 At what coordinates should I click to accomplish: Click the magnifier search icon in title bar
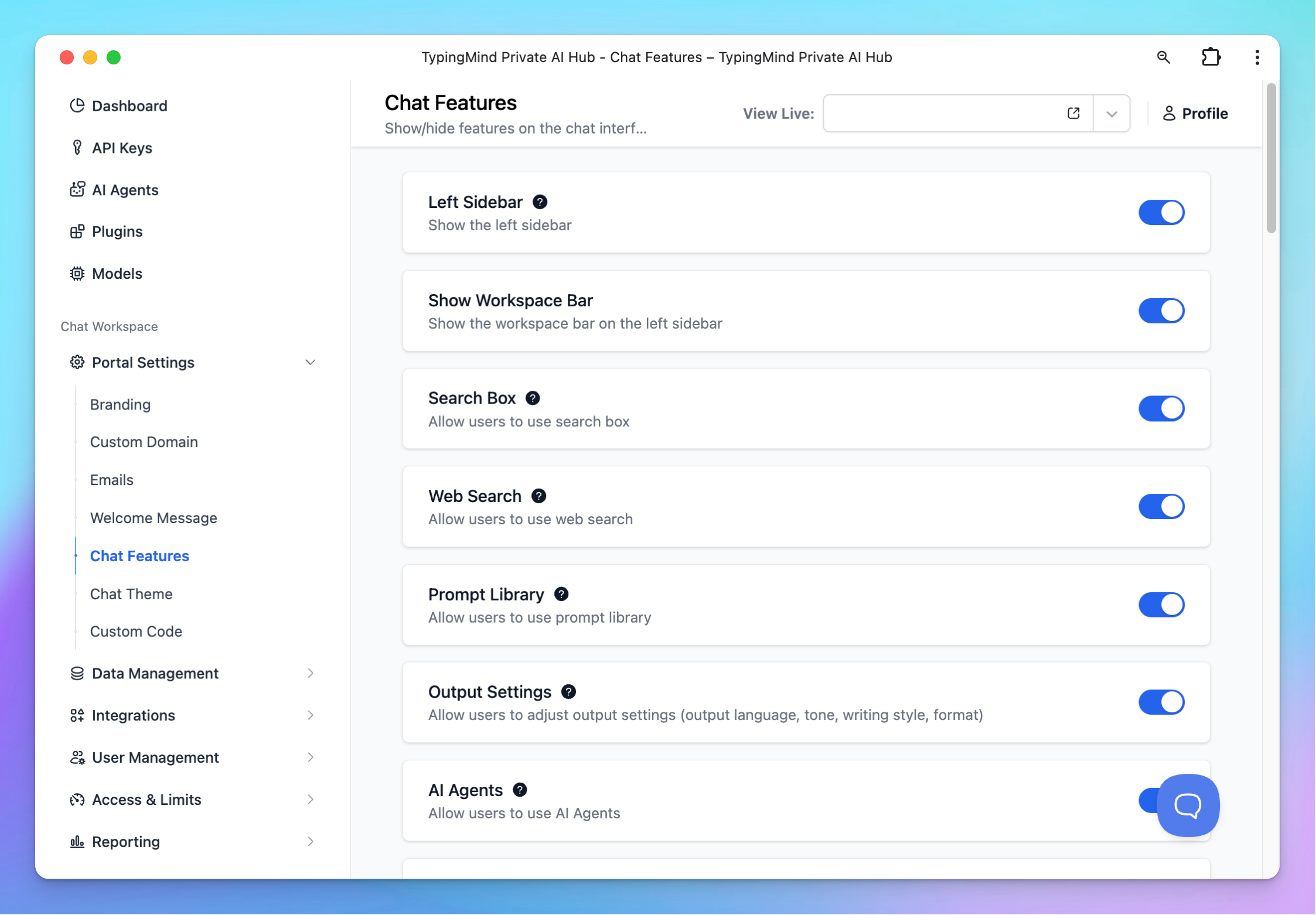(1164, 57)
